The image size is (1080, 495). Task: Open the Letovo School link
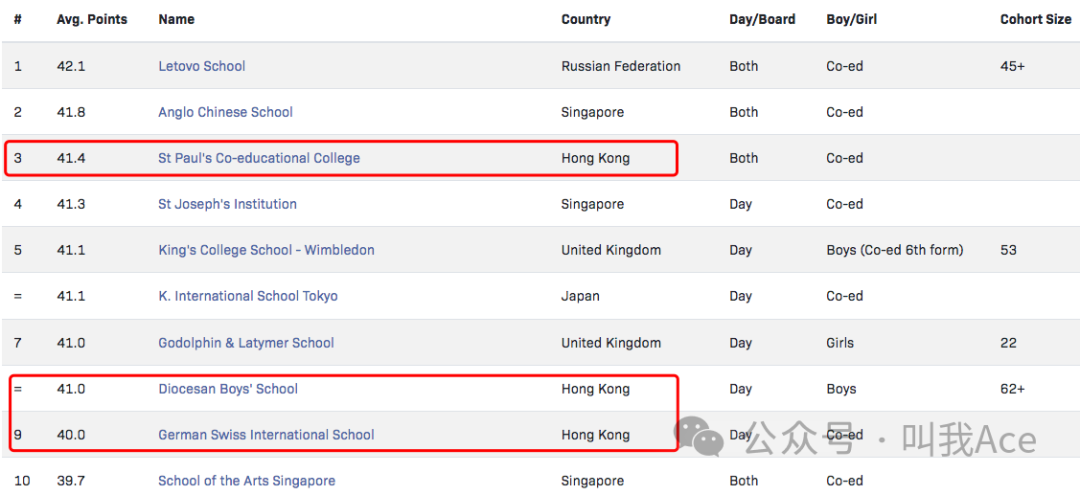(202, 66)
